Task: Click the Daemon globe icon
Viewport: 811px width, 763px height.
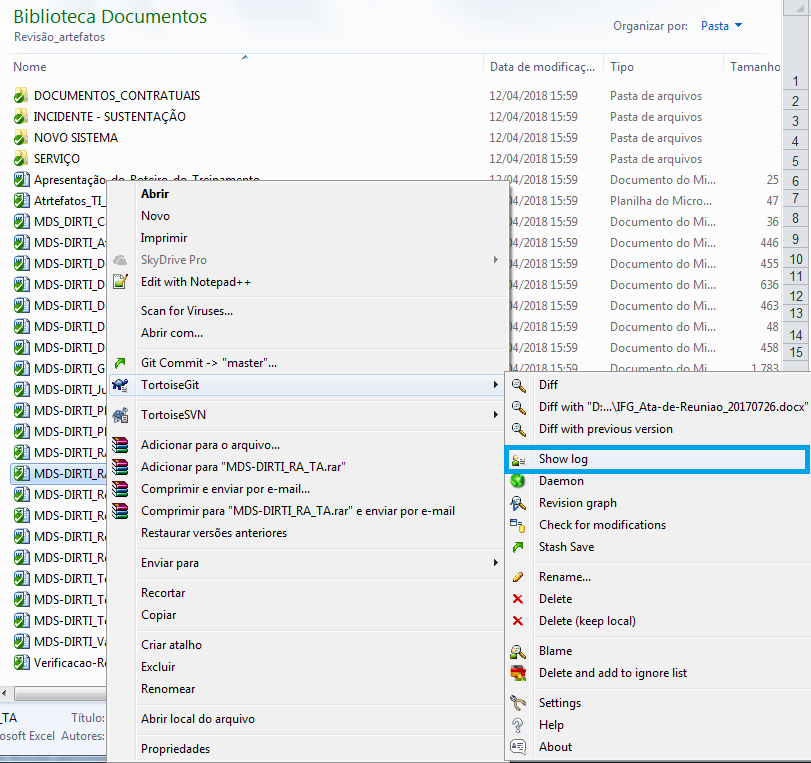Action: point(518,481)
